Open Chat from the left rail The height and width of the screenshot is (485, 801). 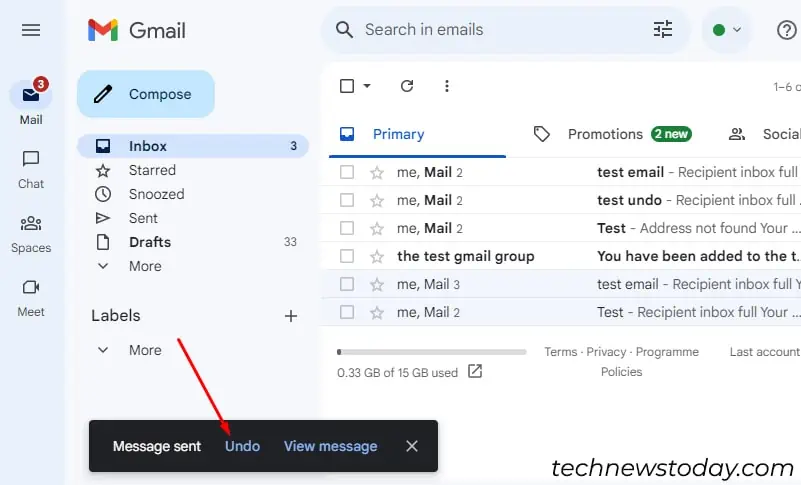[31, 170]
